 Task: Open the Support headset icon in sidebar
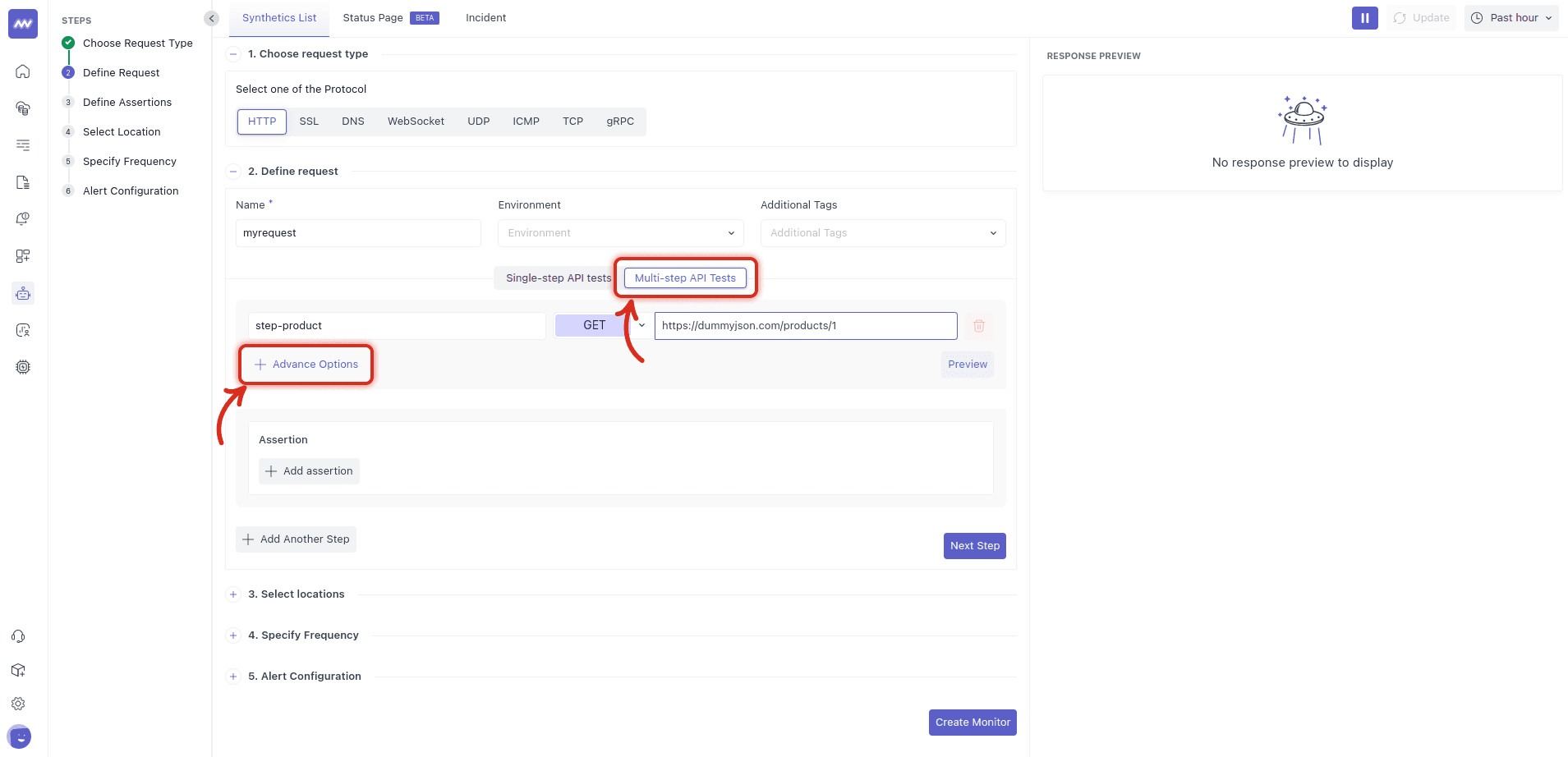[x=18, y=636]
